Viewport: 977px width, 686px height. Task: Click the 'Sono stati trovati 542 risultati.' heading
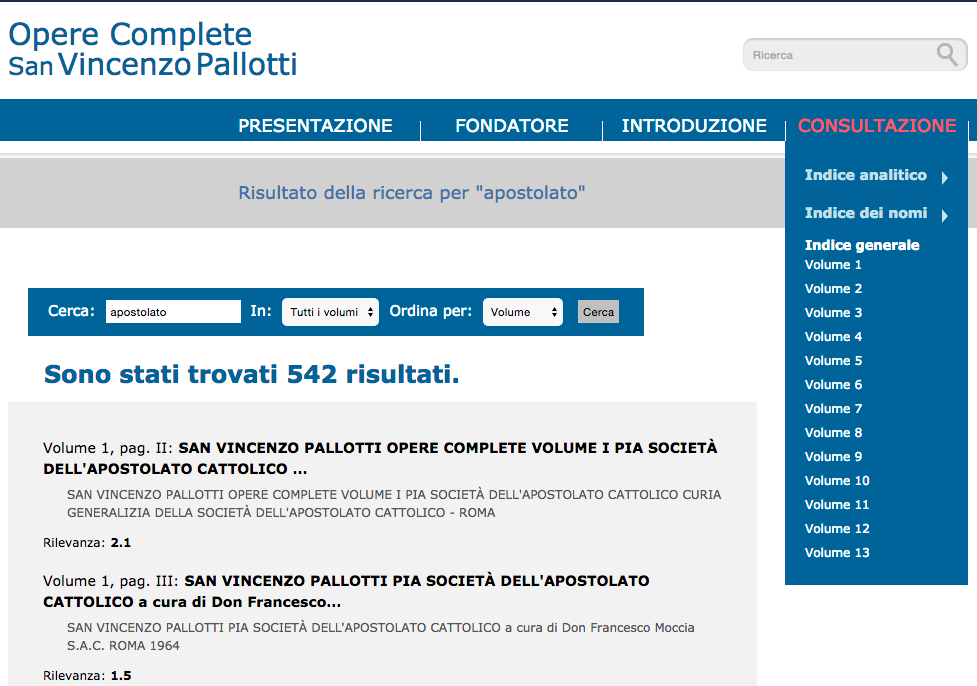click(x=252, y=374)
